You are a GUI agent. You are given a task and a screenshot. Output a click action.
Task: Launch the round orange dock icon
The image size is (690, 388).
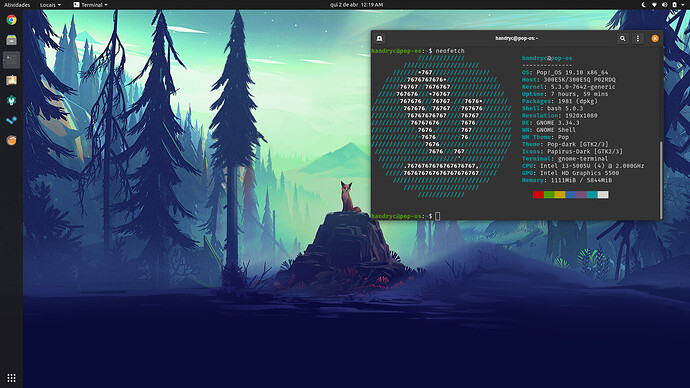[11, 140]
